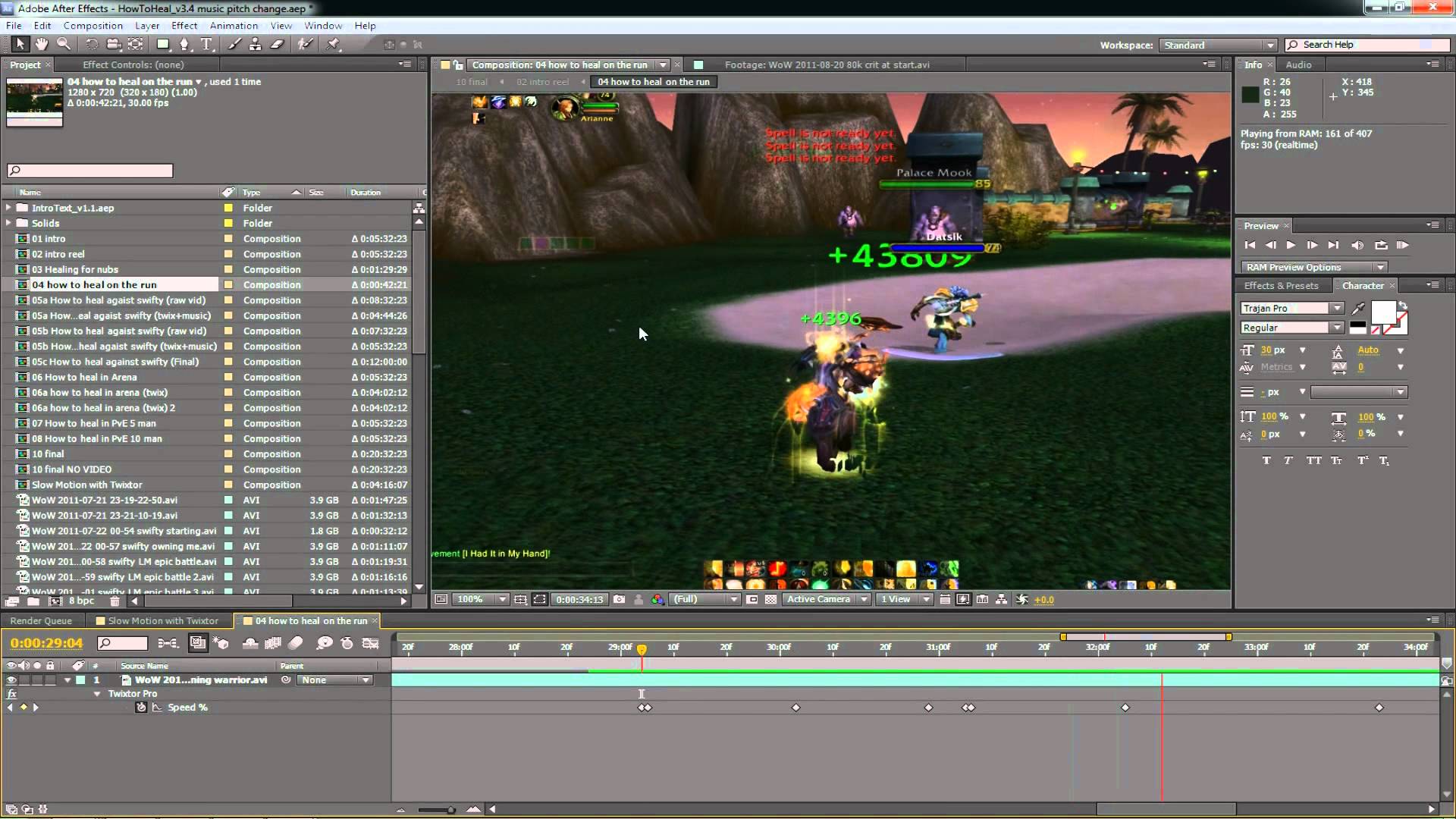Open the RAM Preview Options dropdown

point(1316,267)
